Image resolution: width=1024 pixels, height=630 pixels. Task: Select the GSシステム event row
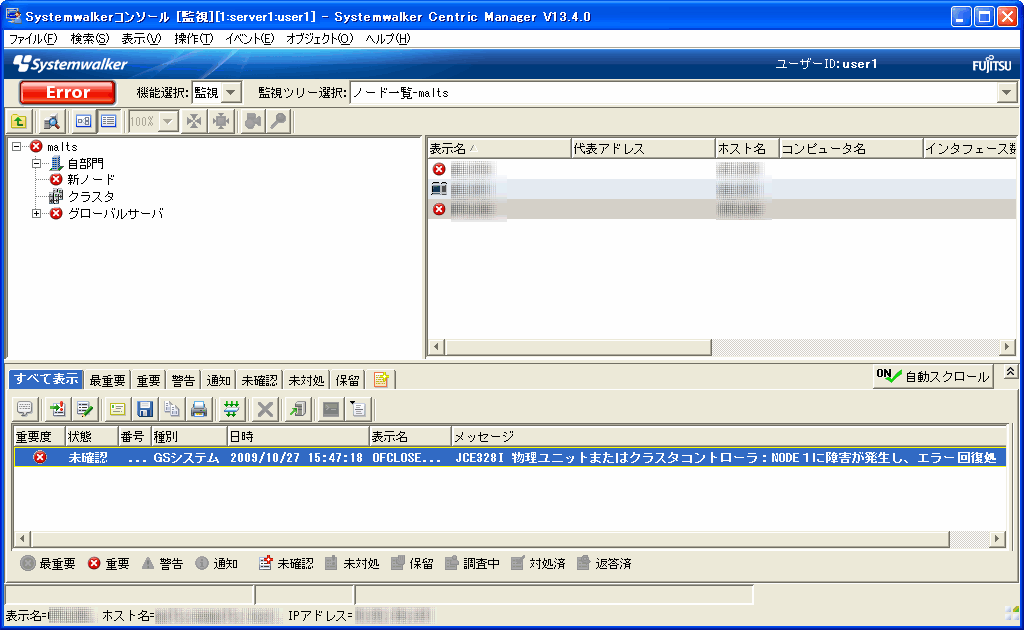pos(509,458)
